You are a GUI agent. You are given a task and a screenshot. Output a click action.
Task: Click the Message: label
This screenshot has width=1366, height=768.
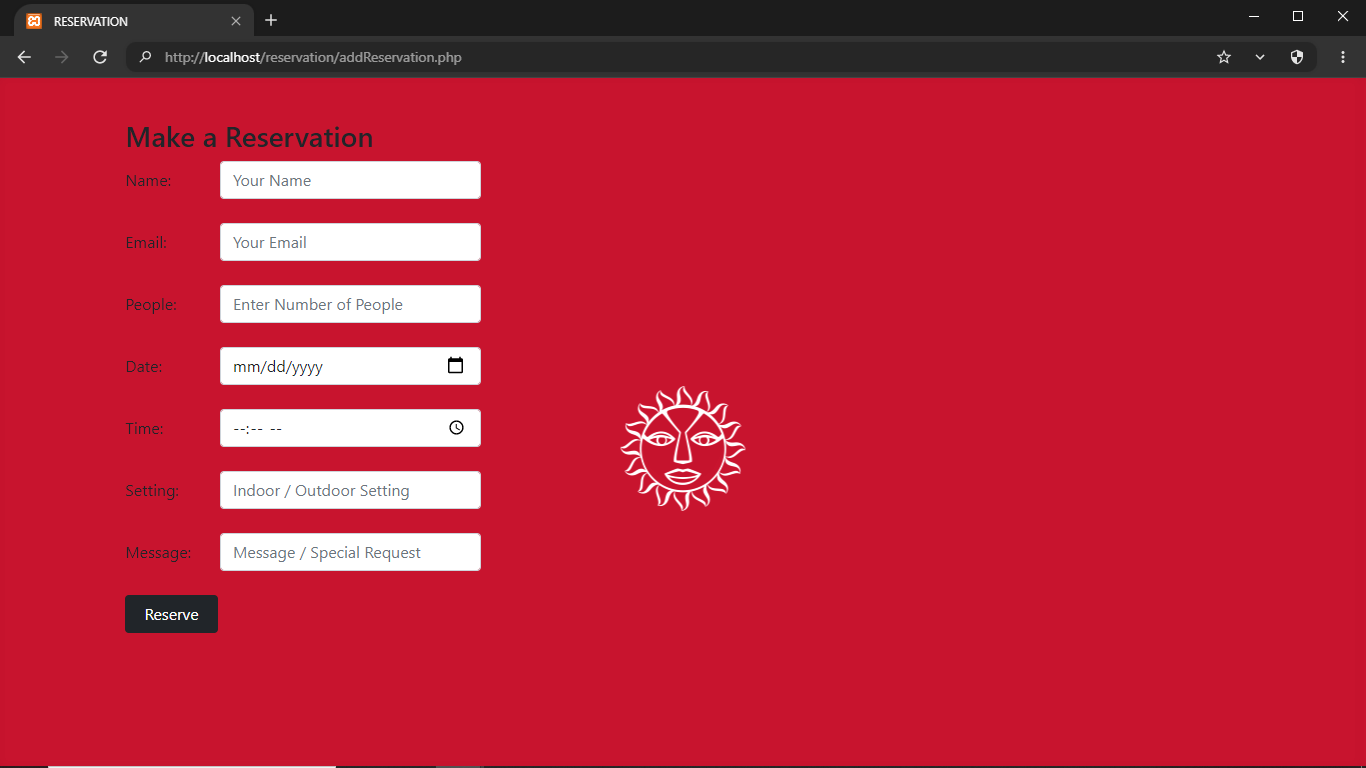point(158,553)
